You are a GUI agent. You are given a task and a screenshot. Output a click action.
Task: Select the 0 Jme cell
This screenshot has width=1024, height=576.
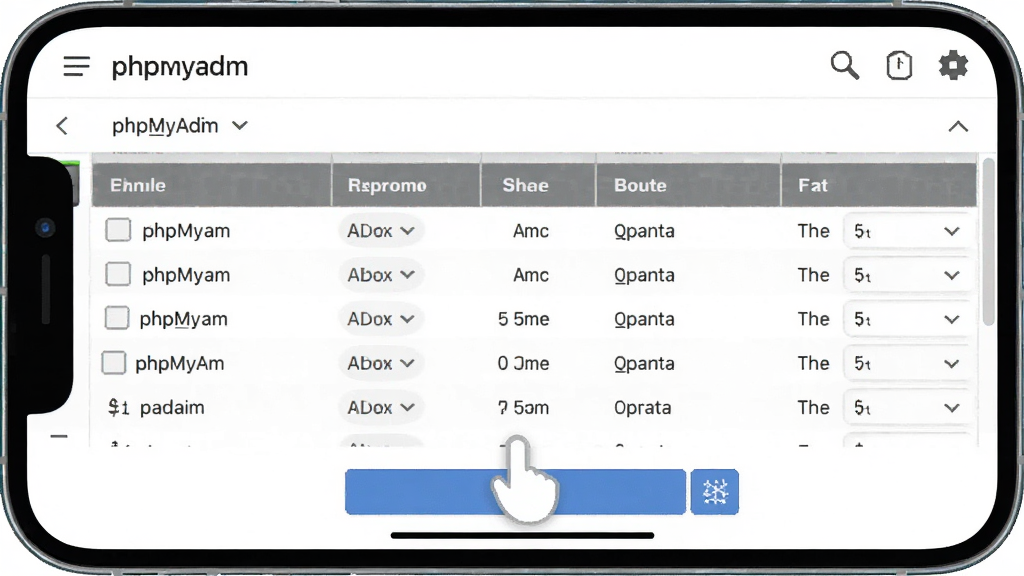click(523, 363)
